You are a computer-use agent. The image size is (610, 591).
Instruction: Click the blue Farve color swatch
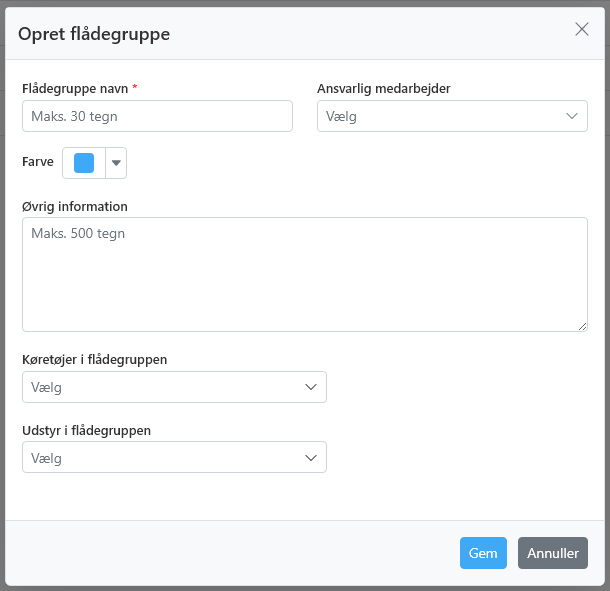(x=84, y=163)
